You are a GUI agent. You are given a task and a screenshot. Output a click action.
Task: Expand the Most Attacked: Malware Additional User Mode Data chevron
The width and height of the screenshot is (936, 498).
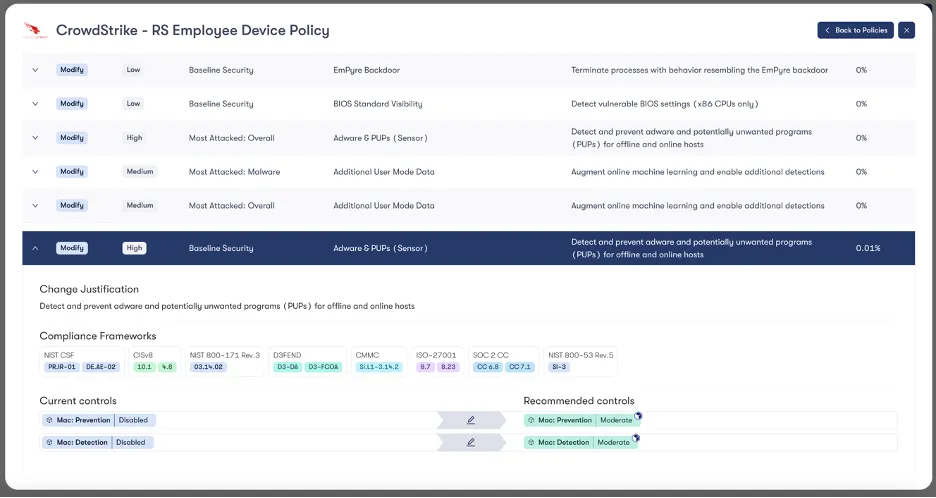[35, 172]
